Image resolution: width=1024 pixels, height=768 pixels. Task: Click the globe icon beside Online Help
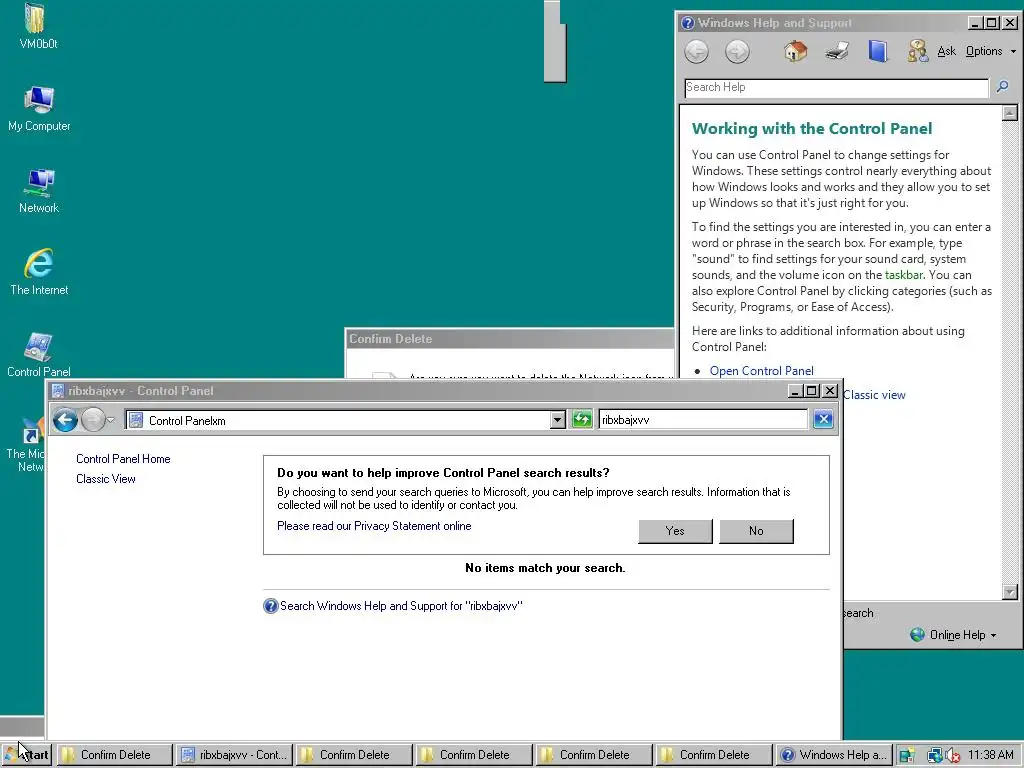(x=918, y=634)
